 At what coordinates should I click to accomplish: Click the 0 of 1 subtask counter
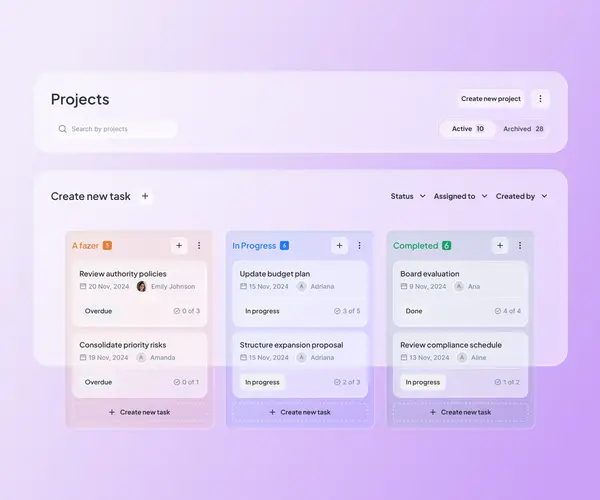(186, 382)
